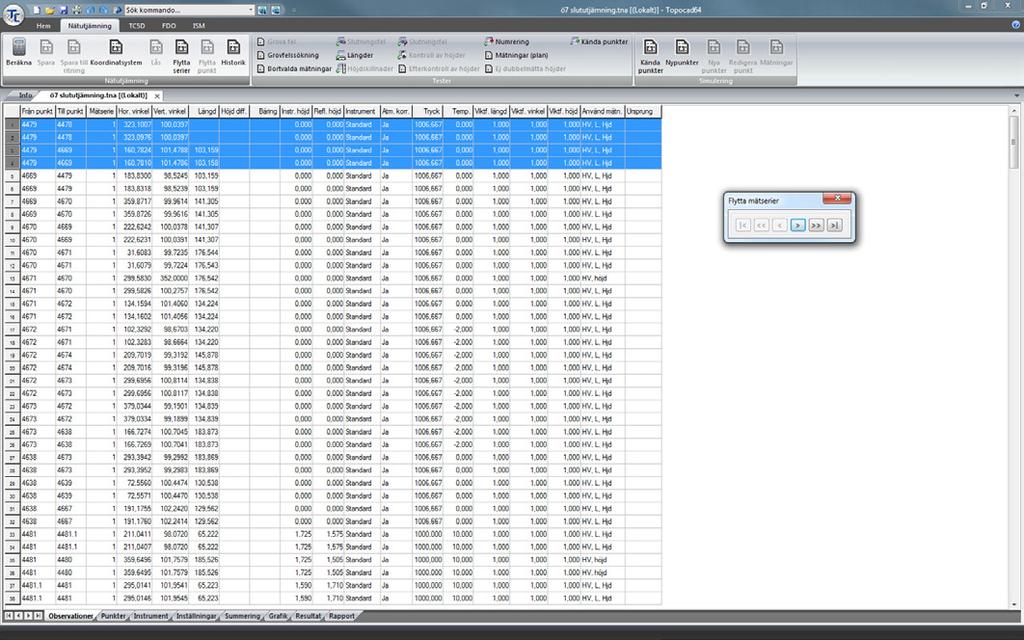Viewport: 1024px width, 640px height.
Task: Jump to last series in Flytta mätserier
Action: point(834,225)
